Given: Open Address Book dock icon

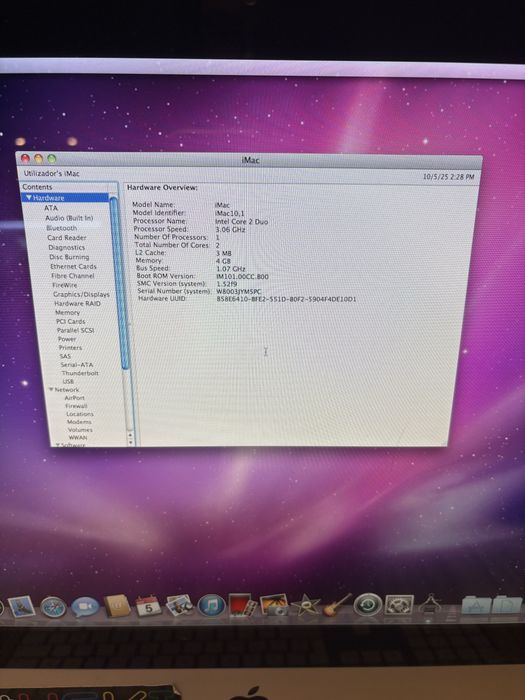Looking at the screenshot, I should click(117, 606).
